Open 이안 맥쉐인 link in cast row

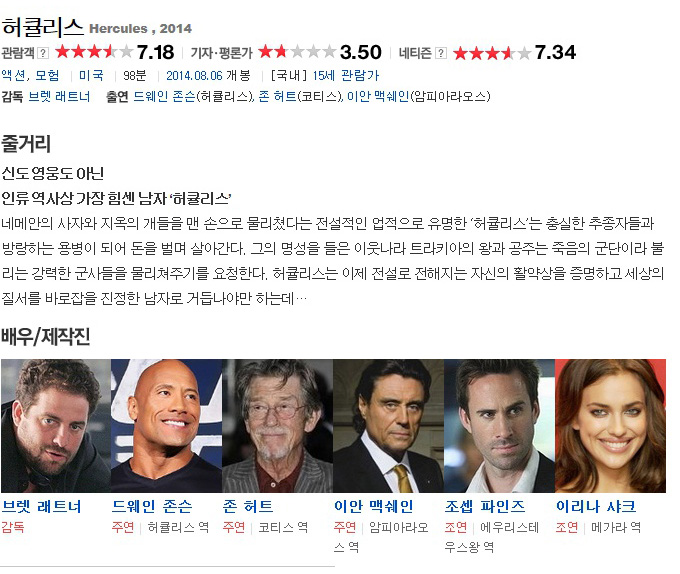[378, 96]
